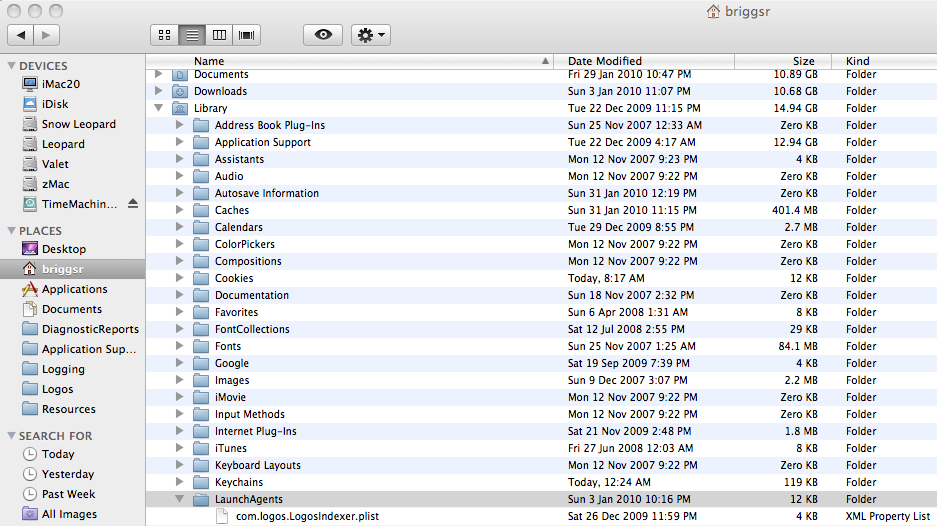Image resolution: width=937 pixels, height=526 pixels.
Task: Select the Autosave Information folder
Action: click(x=541, y=193)
